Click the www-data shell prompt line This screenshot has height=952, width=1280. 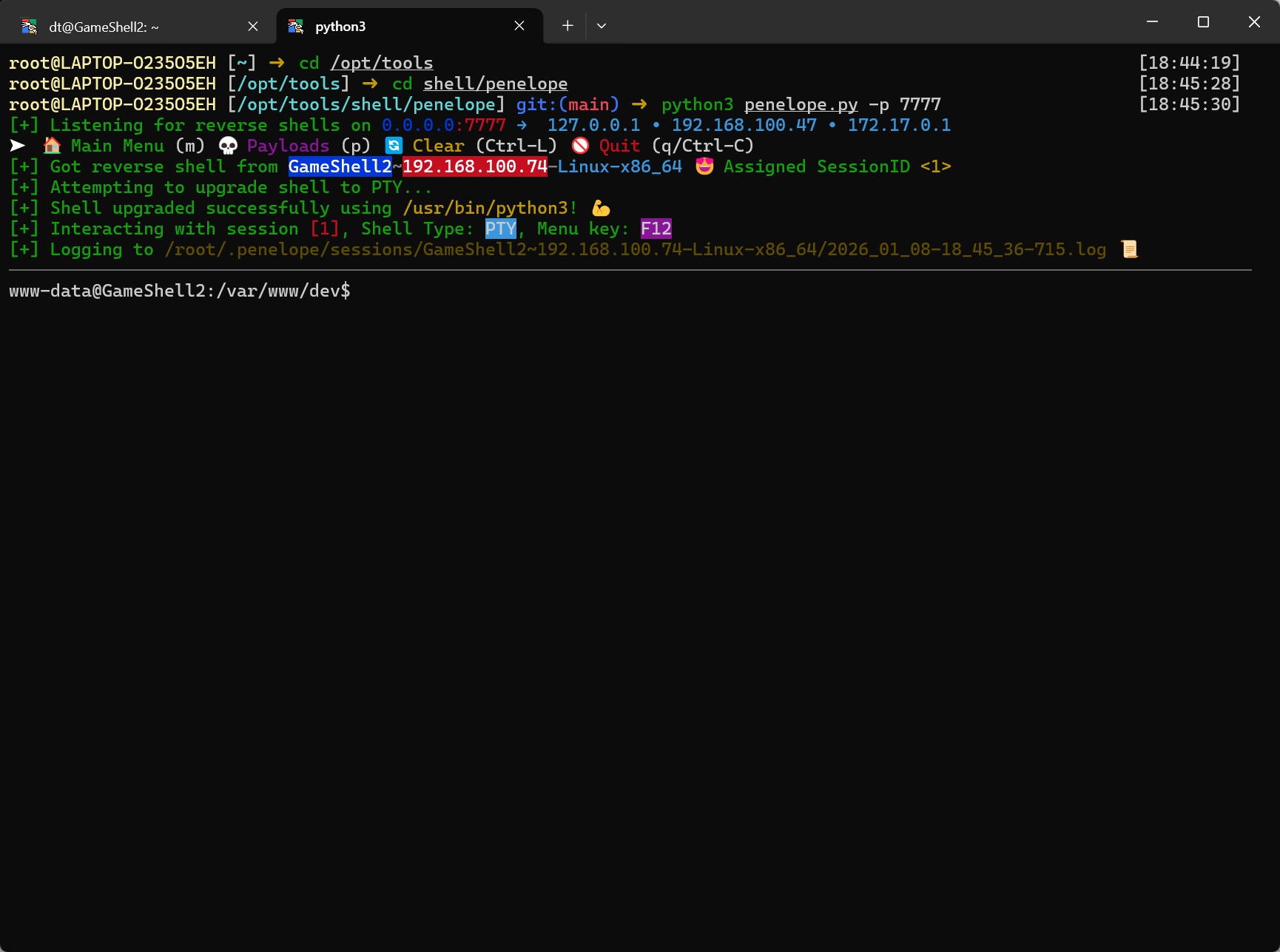click(180, 291)
